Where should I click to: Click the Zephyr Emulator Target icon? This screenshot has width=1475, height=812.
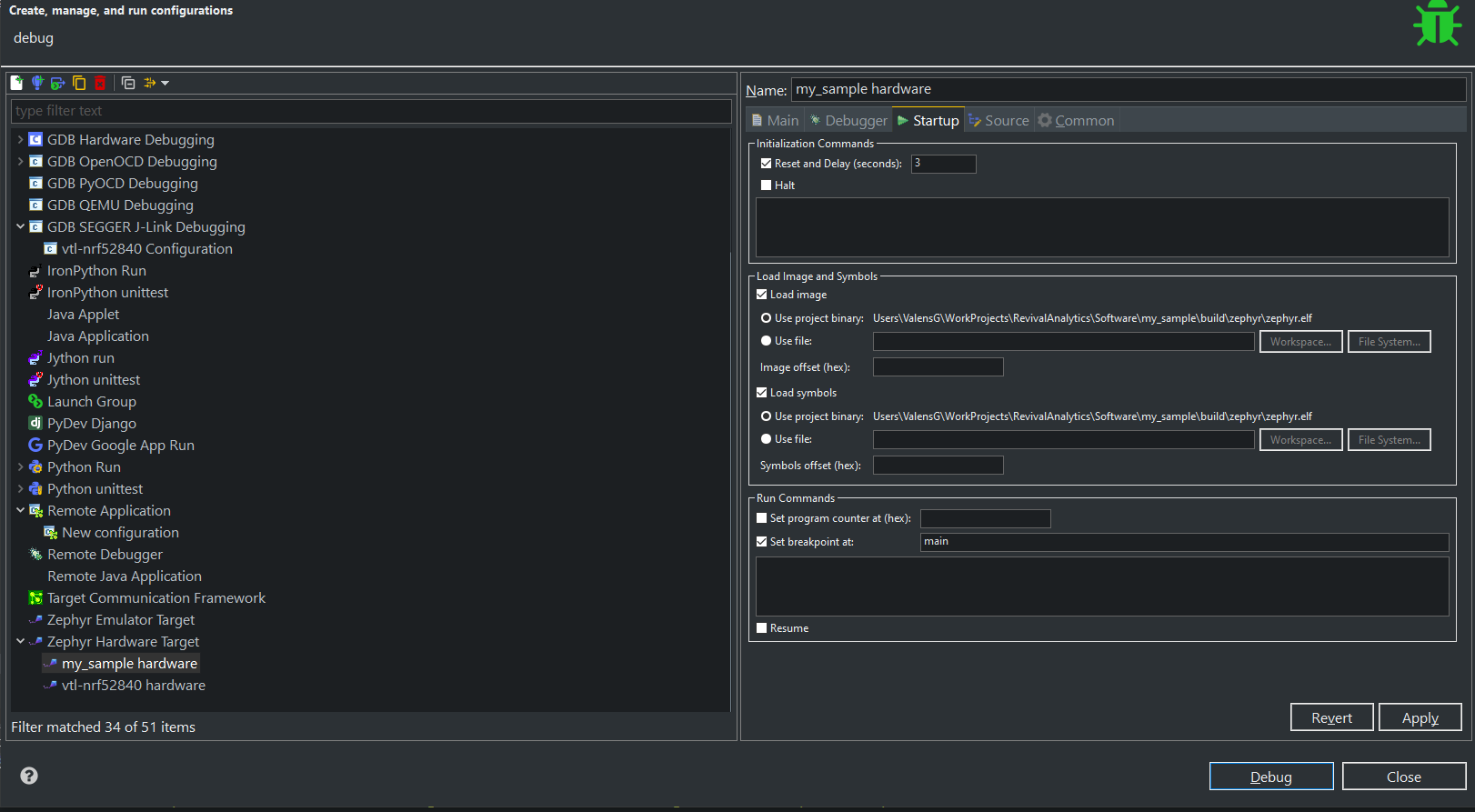pyautogui.click(x=35, y=620)
